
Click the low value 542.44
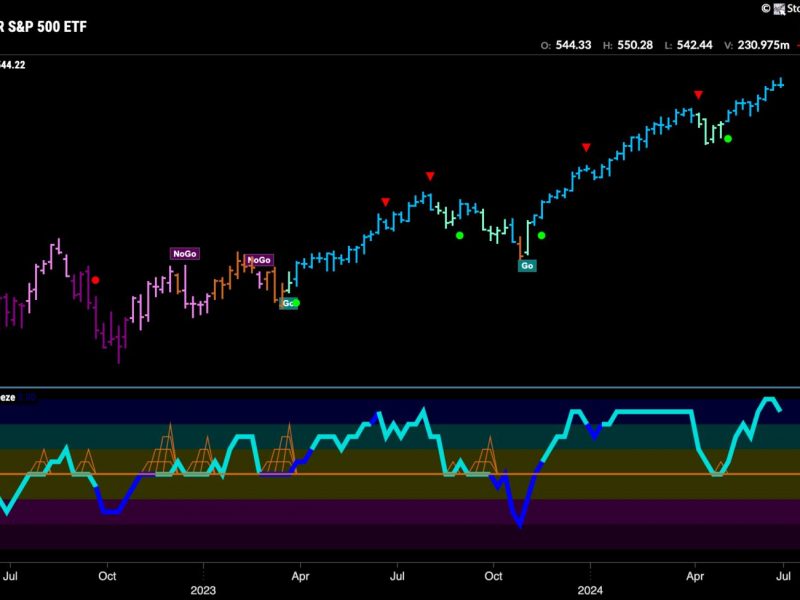(x=695, y=45)
